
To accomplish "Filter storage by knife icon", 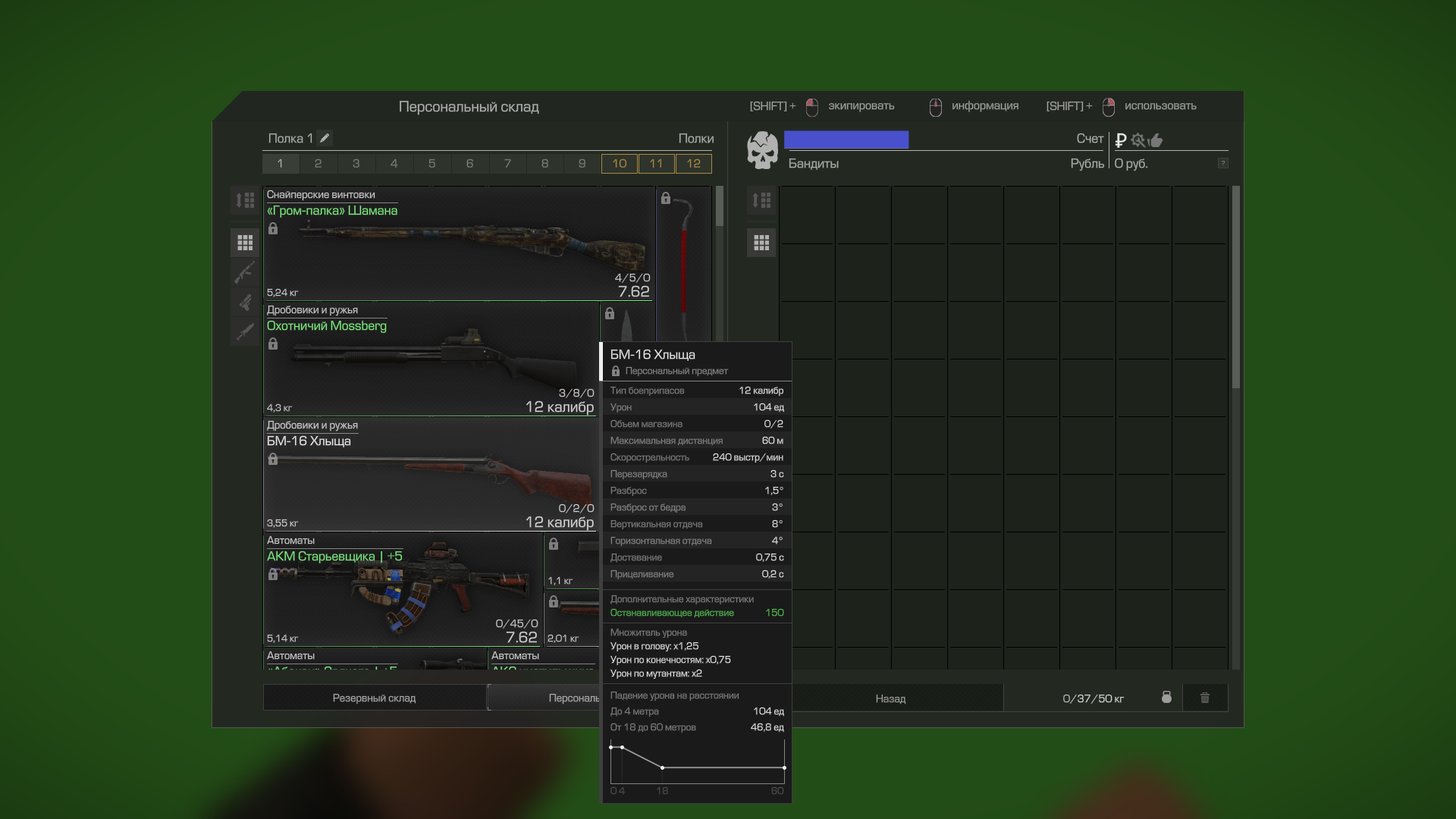I will pos(245,331).
